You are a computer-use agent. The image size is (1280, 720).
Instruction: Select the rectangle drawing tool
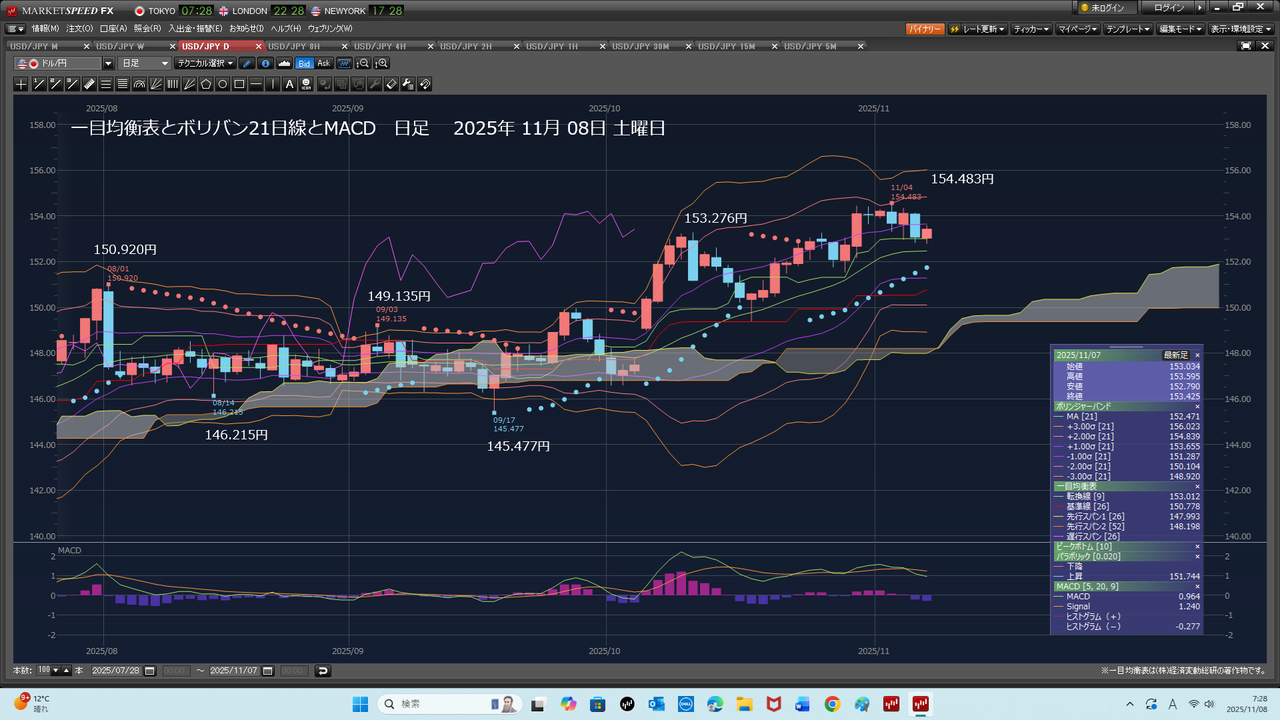[x=239, y=85]
